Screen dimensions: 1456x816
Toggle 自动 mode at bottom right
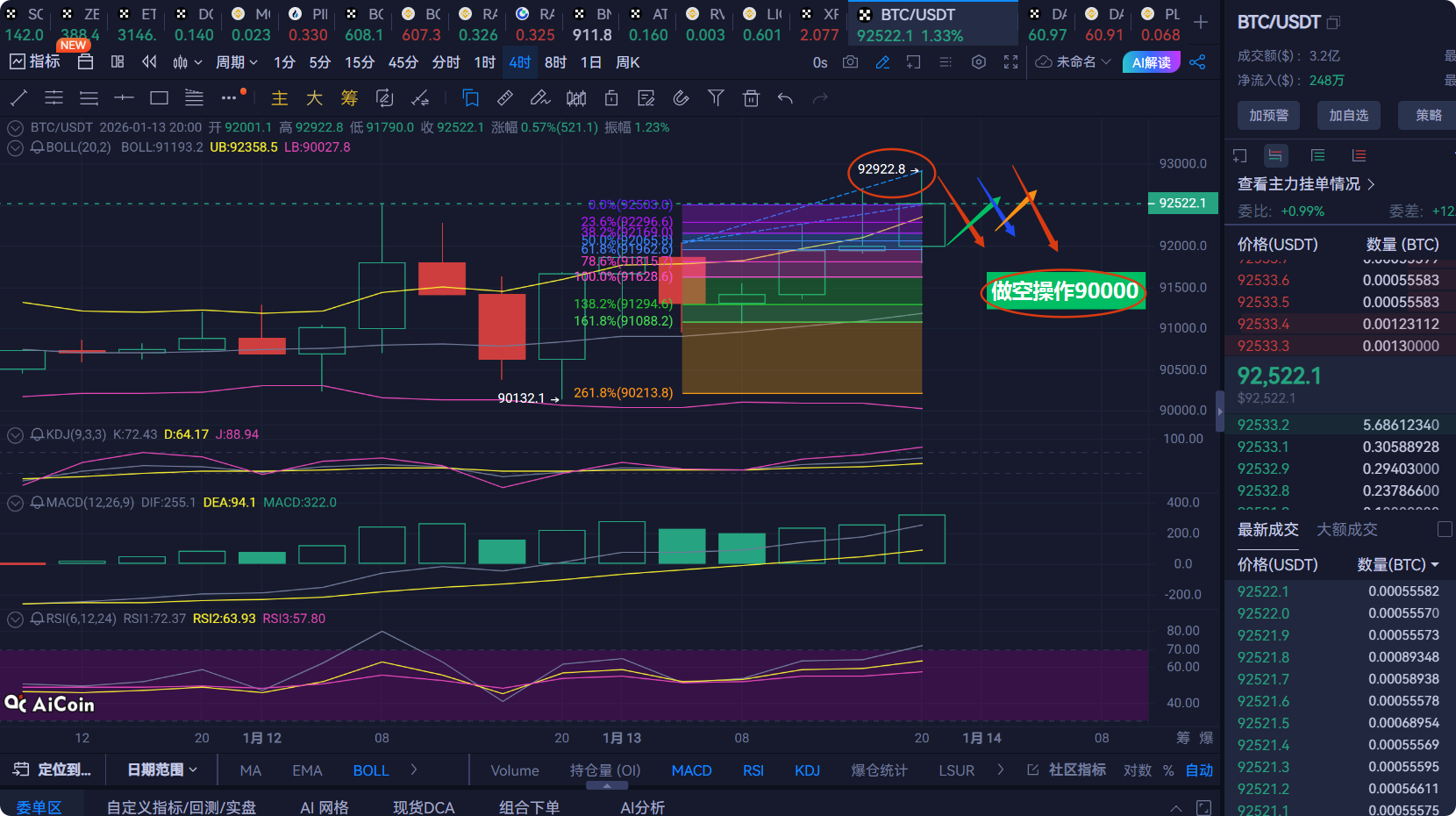tap(1199, 769)
